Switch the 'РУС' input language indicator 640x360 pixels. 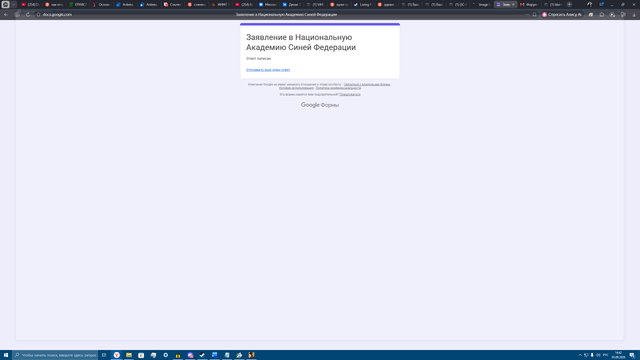pyautogui.click(x=606, y=355)
